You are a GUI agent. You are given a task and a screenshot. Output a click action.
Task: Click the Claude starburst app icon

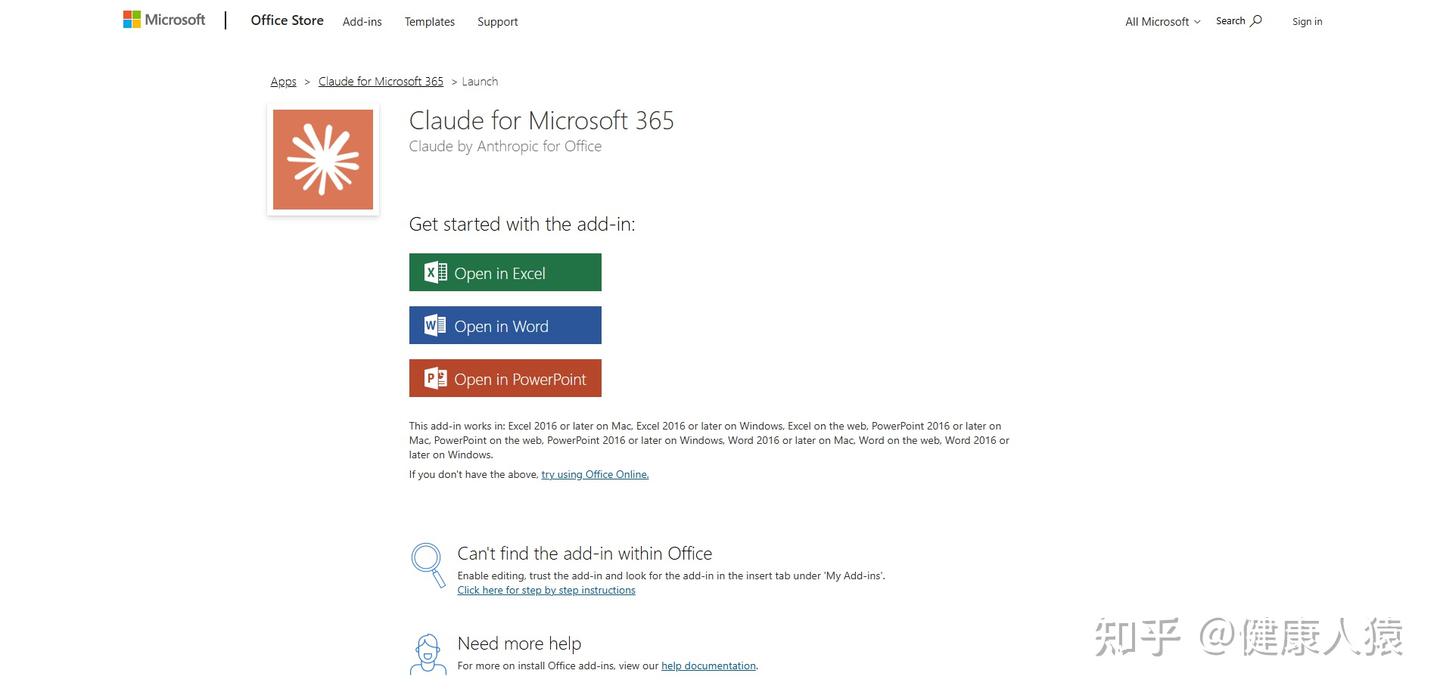[323, 160]
